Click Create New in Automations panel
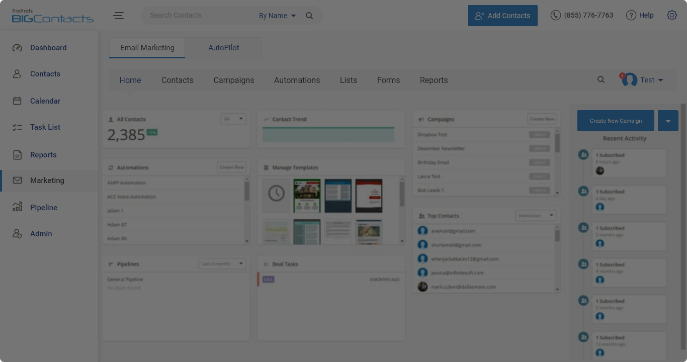The width and height of the screenshot is (687, 362). tap(232, 167)
